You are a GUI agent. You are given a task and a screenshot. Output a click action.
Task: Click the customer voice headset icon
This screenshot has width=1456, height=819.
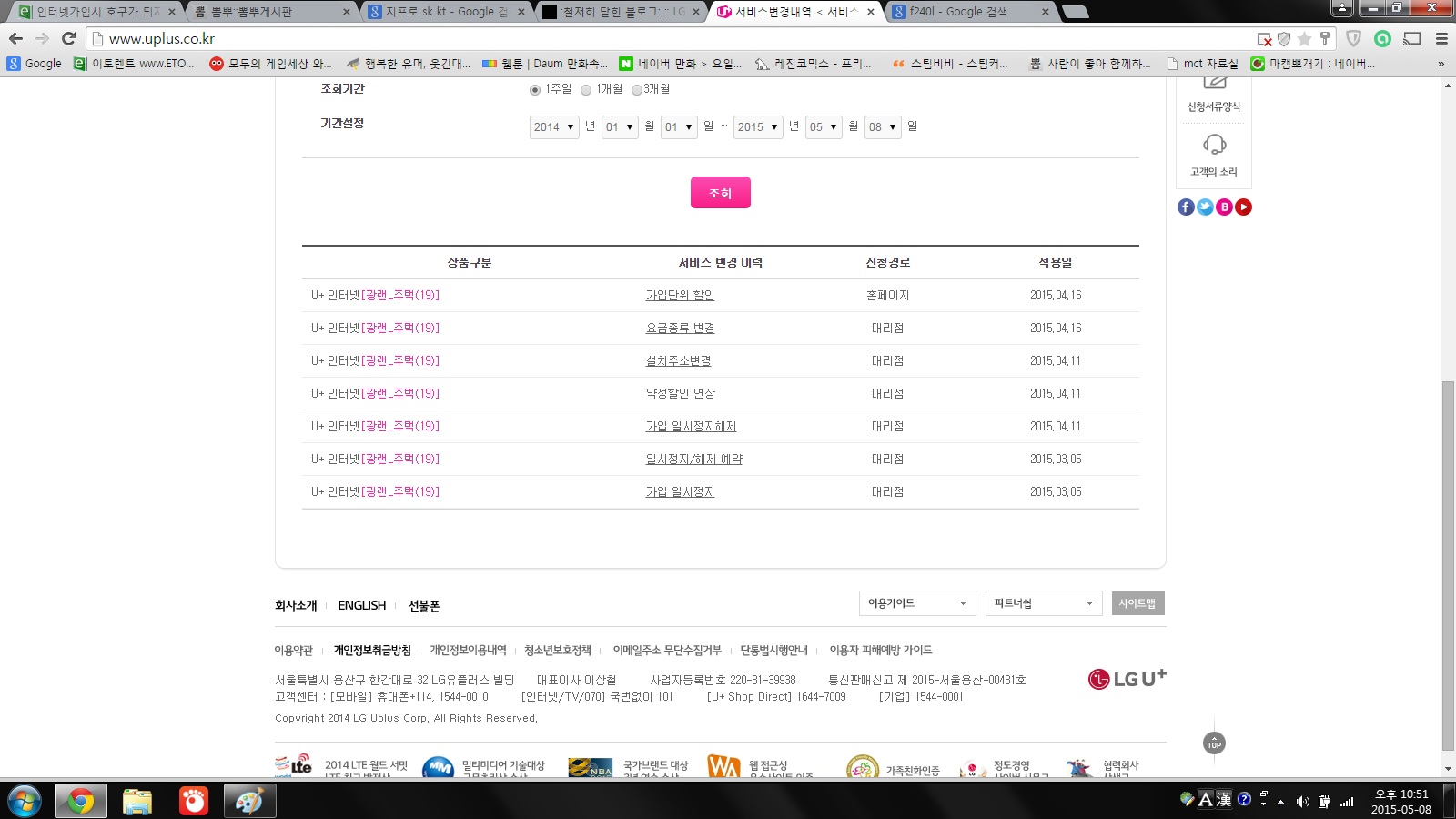pos(1214,146)
